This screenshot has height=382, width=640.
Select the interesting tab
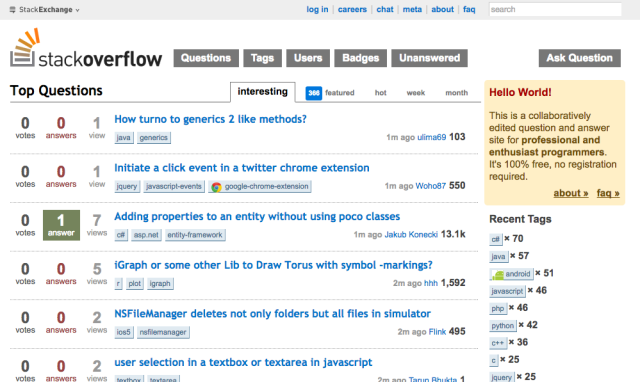262,92
